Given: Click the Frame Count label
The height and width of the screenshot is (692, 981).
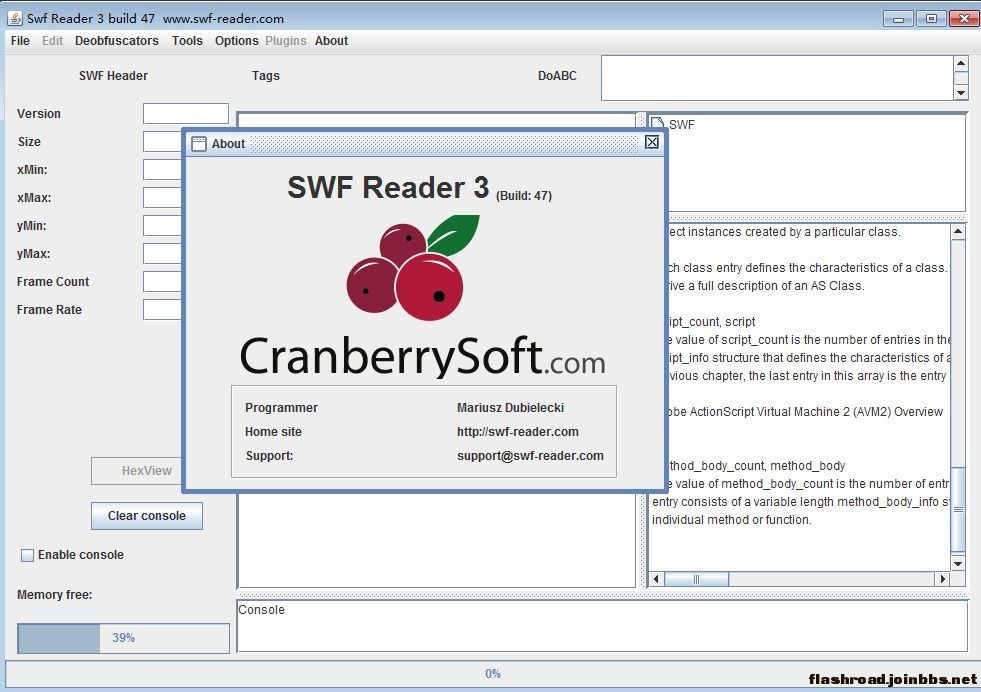Looking at the screenshot, I should [x=53, y=282].
